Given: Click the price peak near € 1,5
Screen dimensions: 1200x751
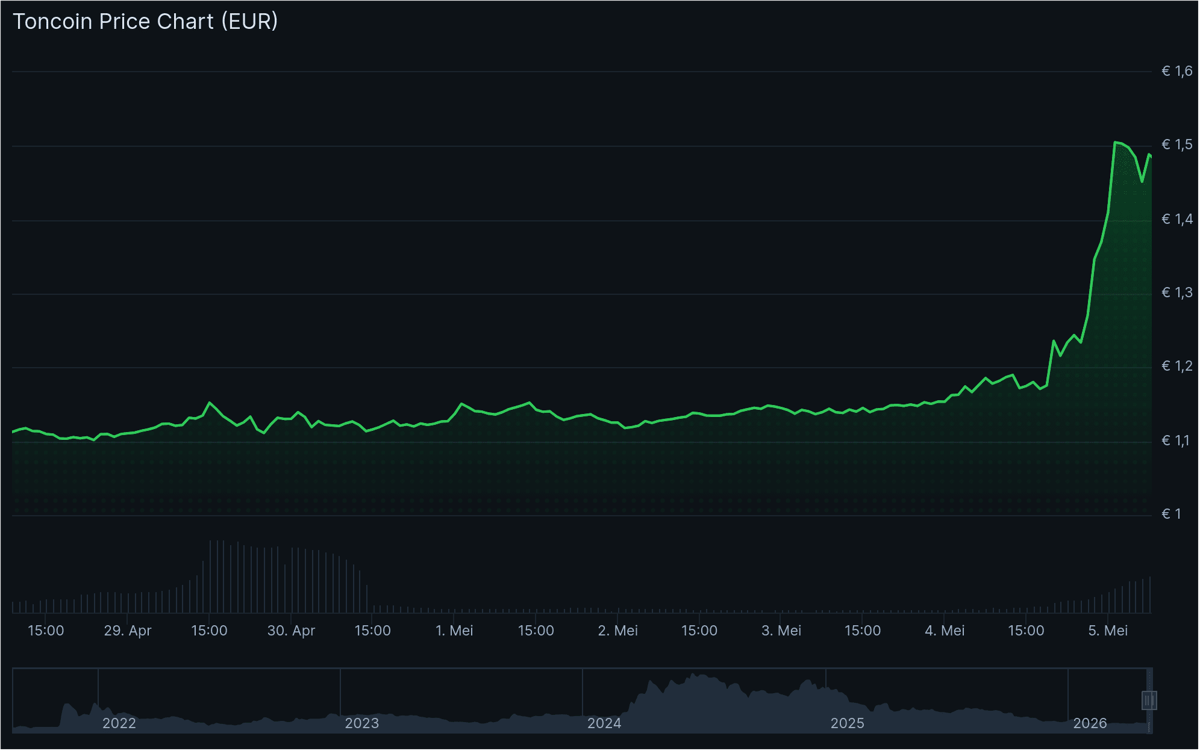Looking at the screenshot, I should pos(1116,143).
